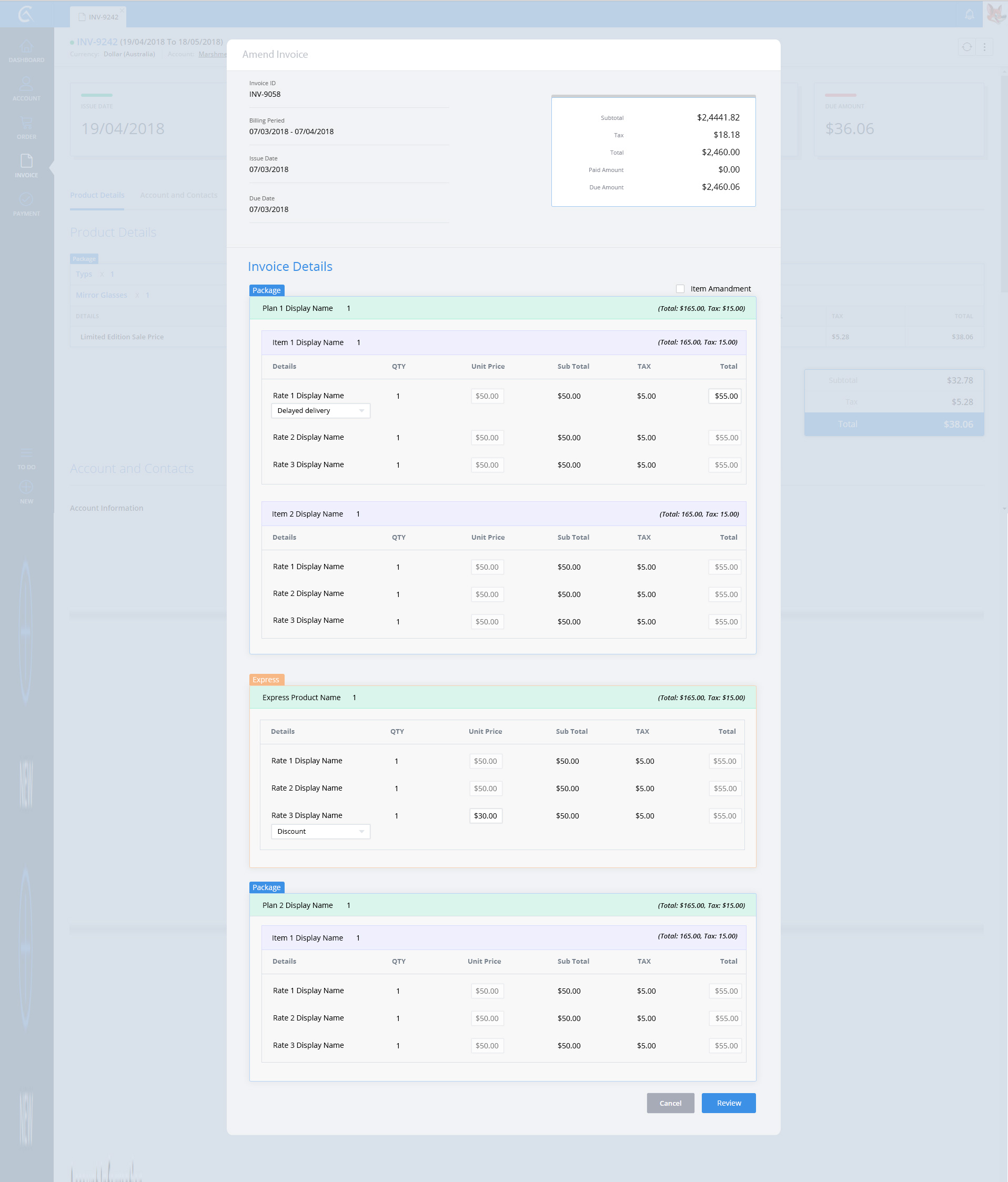Viewport: 1008px width, 1182px height.
Task: Click the Cancel button
Action: click(670, 1103)
